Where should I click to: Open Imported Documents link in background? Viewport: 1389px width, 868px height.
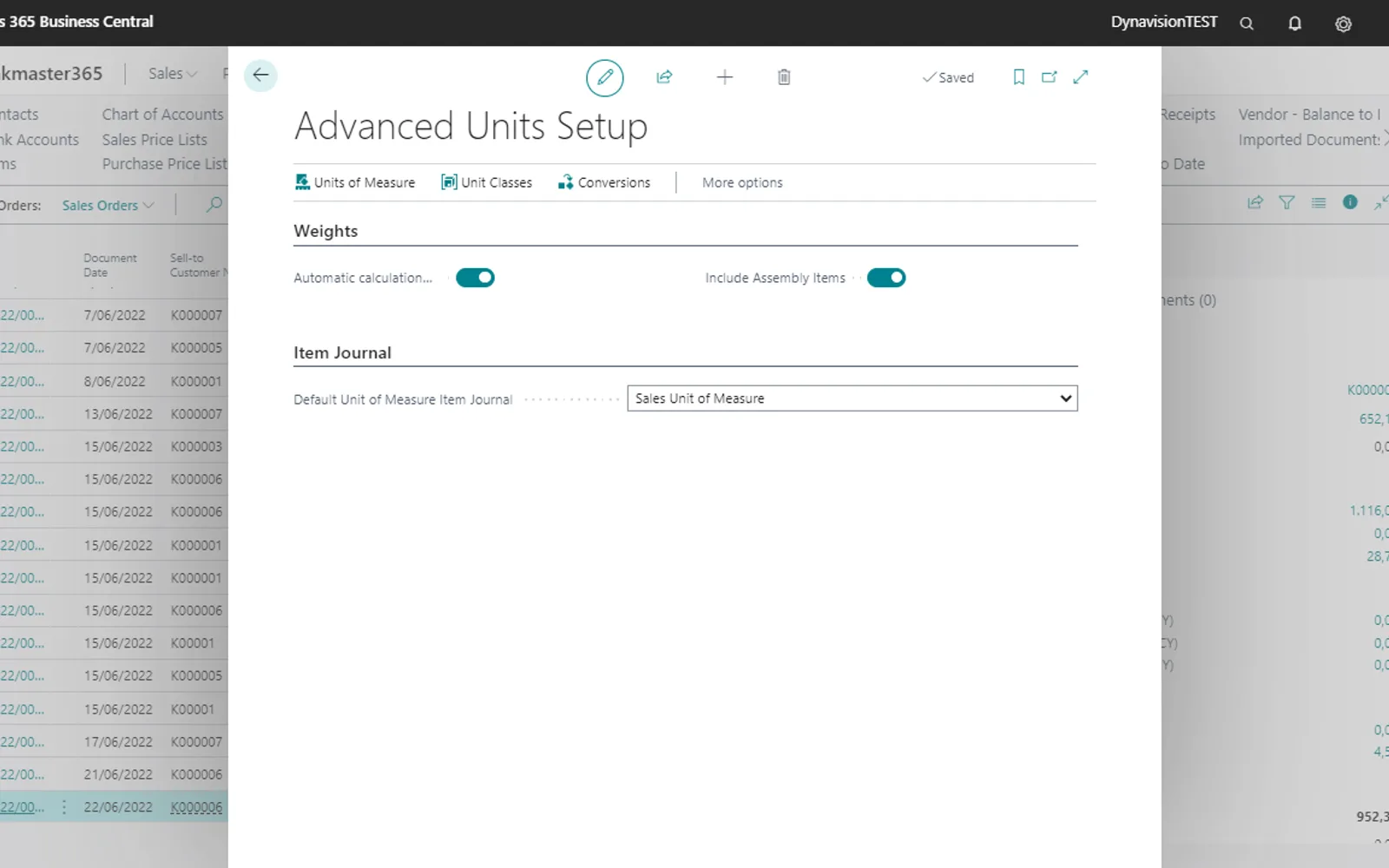(1311, 140)
